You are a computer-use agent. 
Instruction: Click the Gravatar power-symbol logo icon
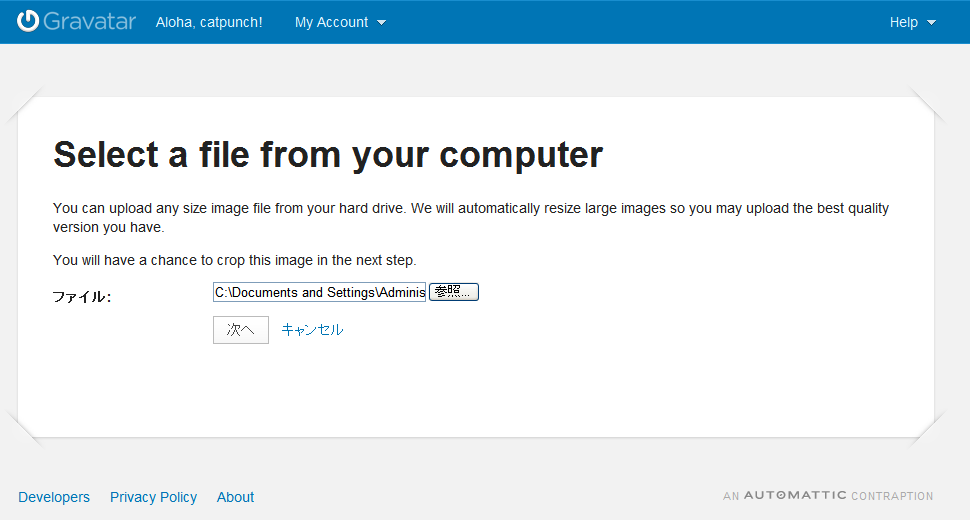[x=28, y=21]
